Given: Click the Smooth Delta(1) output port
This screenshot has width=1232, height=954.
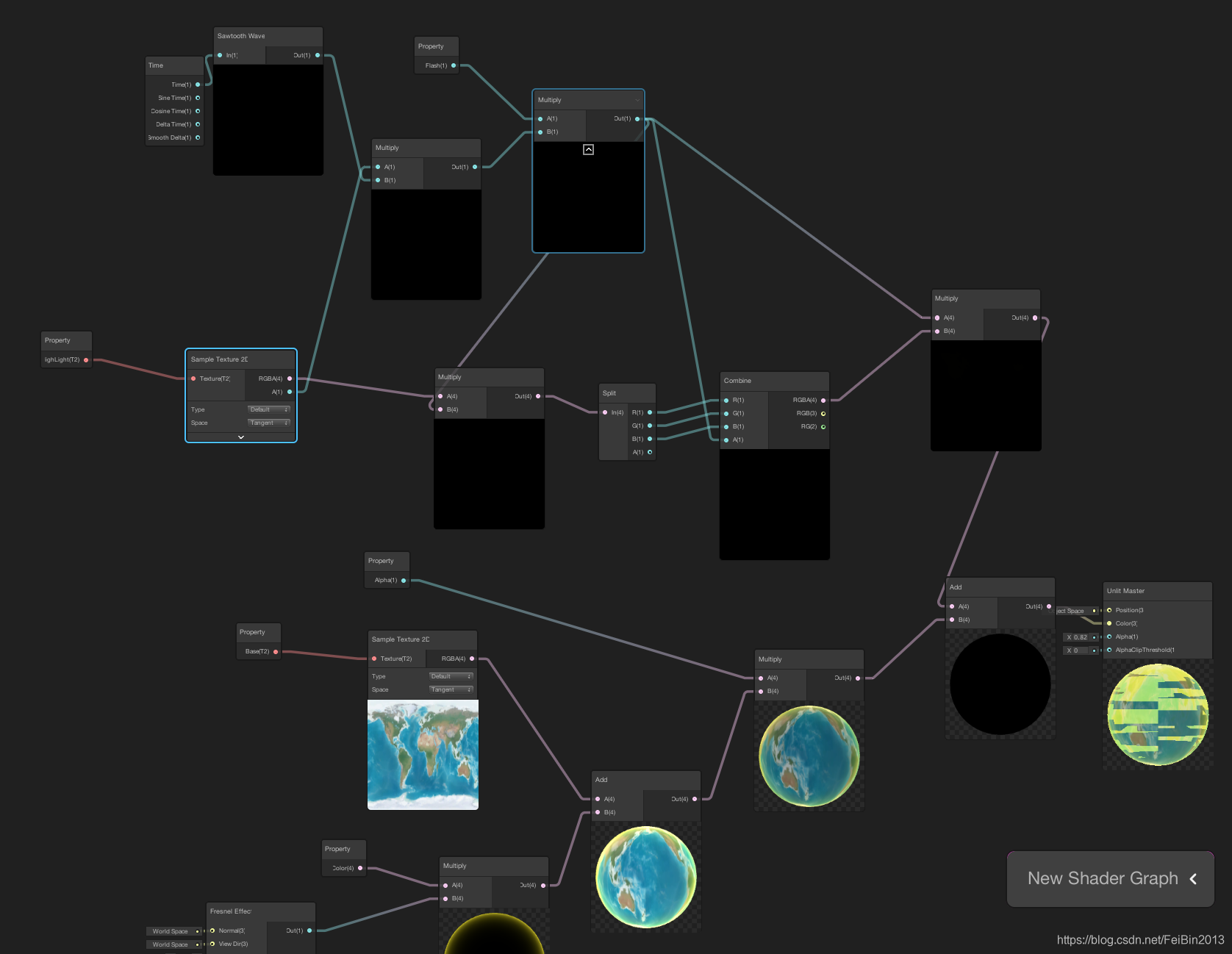Looking at the screenshot, I should click(198, 137).
